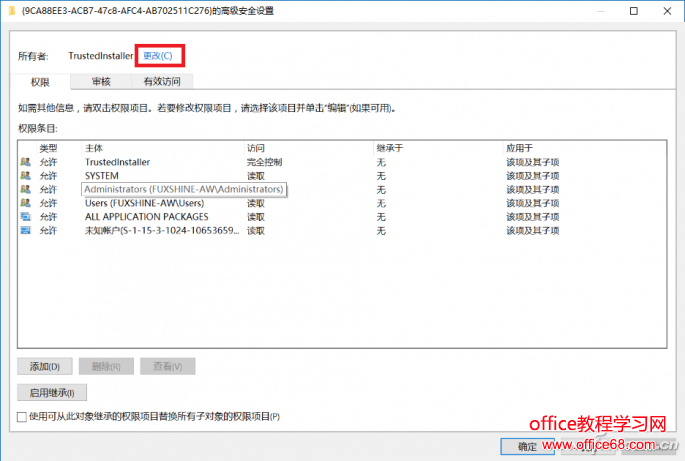Viewport: 685px width, 461px height.
Task: Click the 确定 button
Action: (527, 447)
